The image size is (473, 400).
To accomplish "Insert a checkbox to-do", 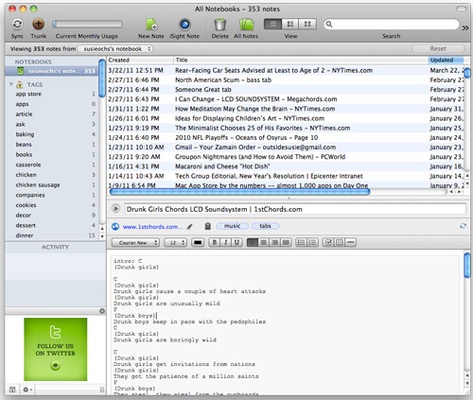I will click(328, 243).
